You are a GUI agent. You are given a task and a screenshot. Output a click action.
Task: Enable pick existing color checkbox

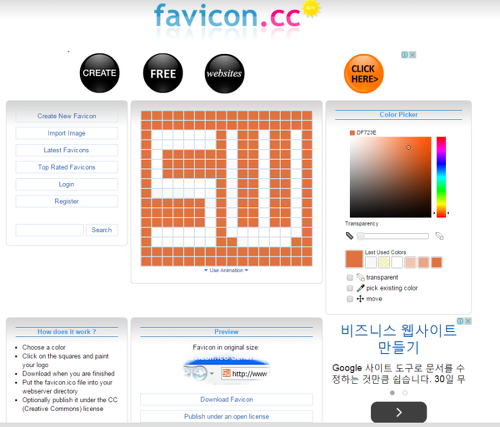[x=350, y=288]
